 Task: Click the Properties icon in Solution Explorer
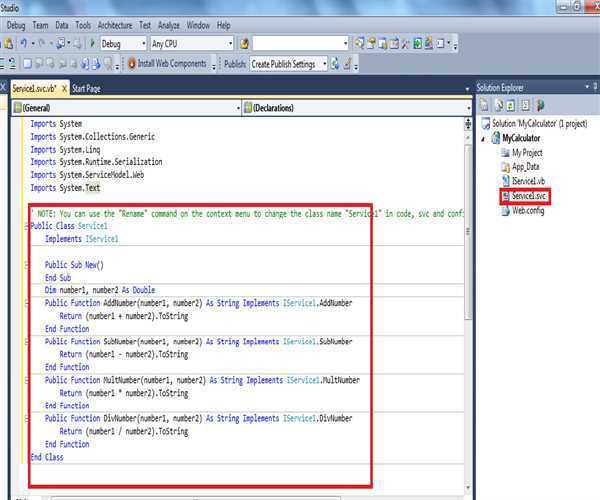click(x=484, y=105)
